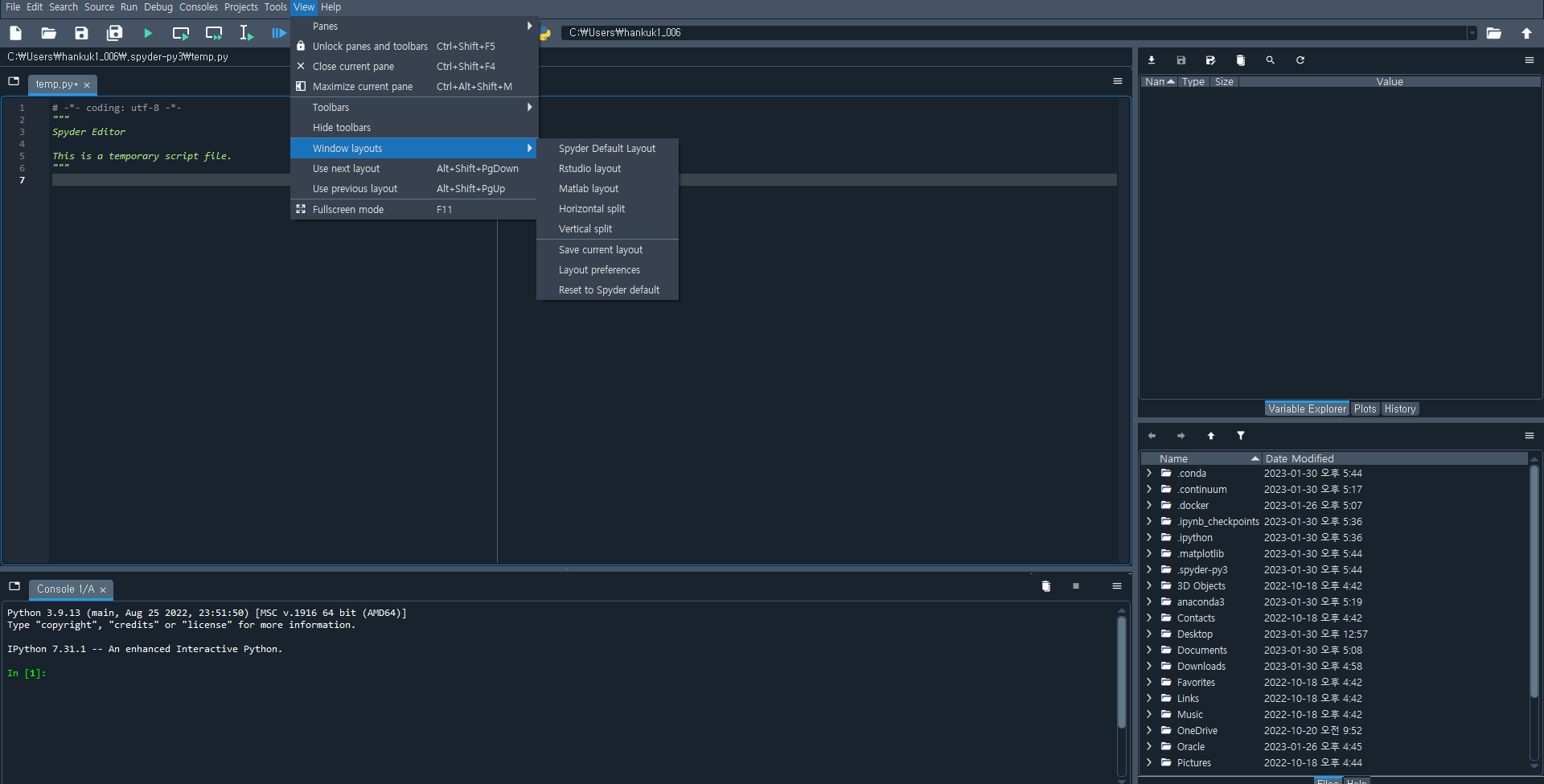
Task: Expand the Documents folder
Action: pyautogui.click(x=1149, y=651)
